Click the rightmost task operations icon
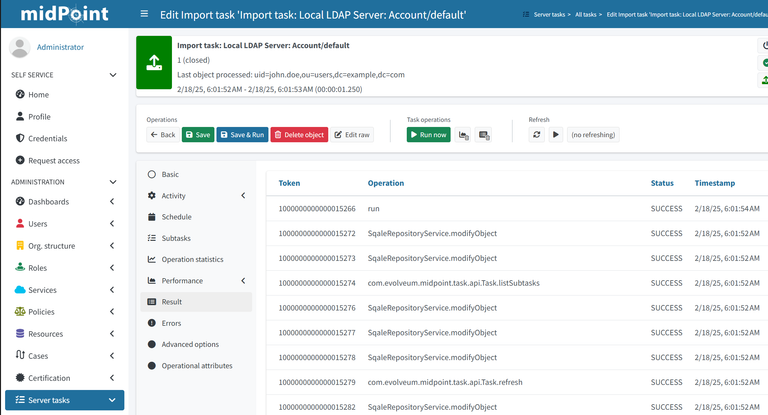 pos(483,135)
